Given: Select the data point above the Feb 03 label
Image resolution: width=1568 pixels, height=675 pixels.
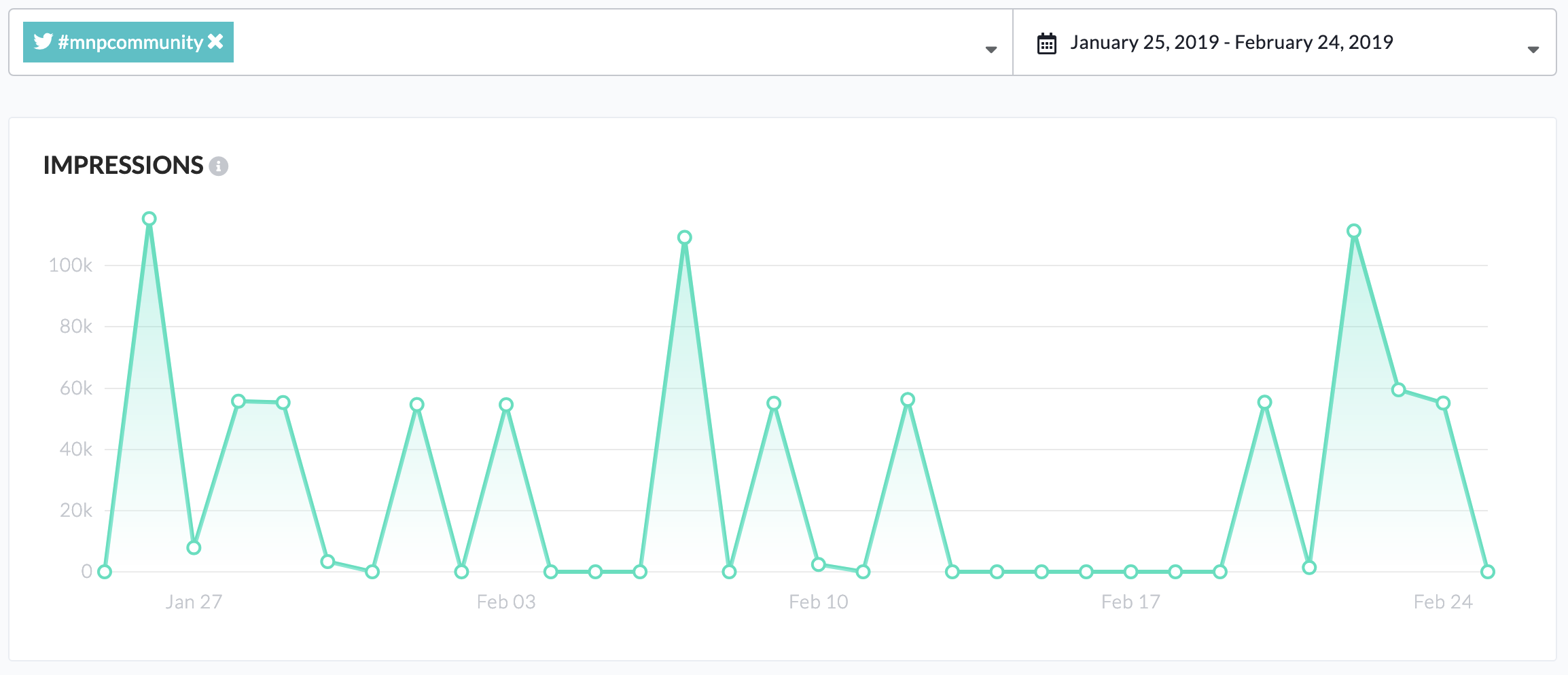Looking at the screenshot, I should click(506, 405).
